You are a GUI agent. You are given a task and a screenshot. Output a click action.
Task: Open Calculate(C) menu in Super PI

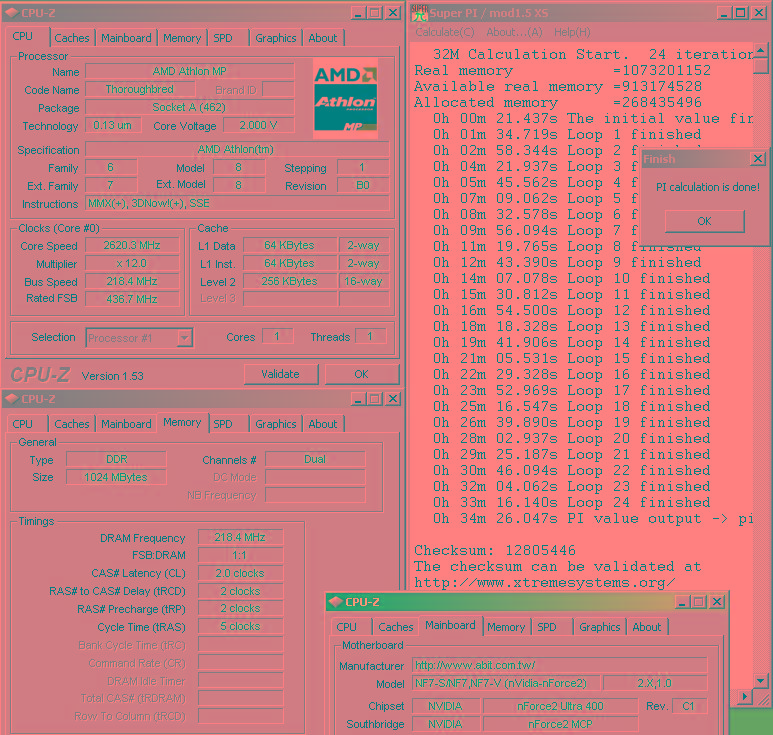(445, 32)
